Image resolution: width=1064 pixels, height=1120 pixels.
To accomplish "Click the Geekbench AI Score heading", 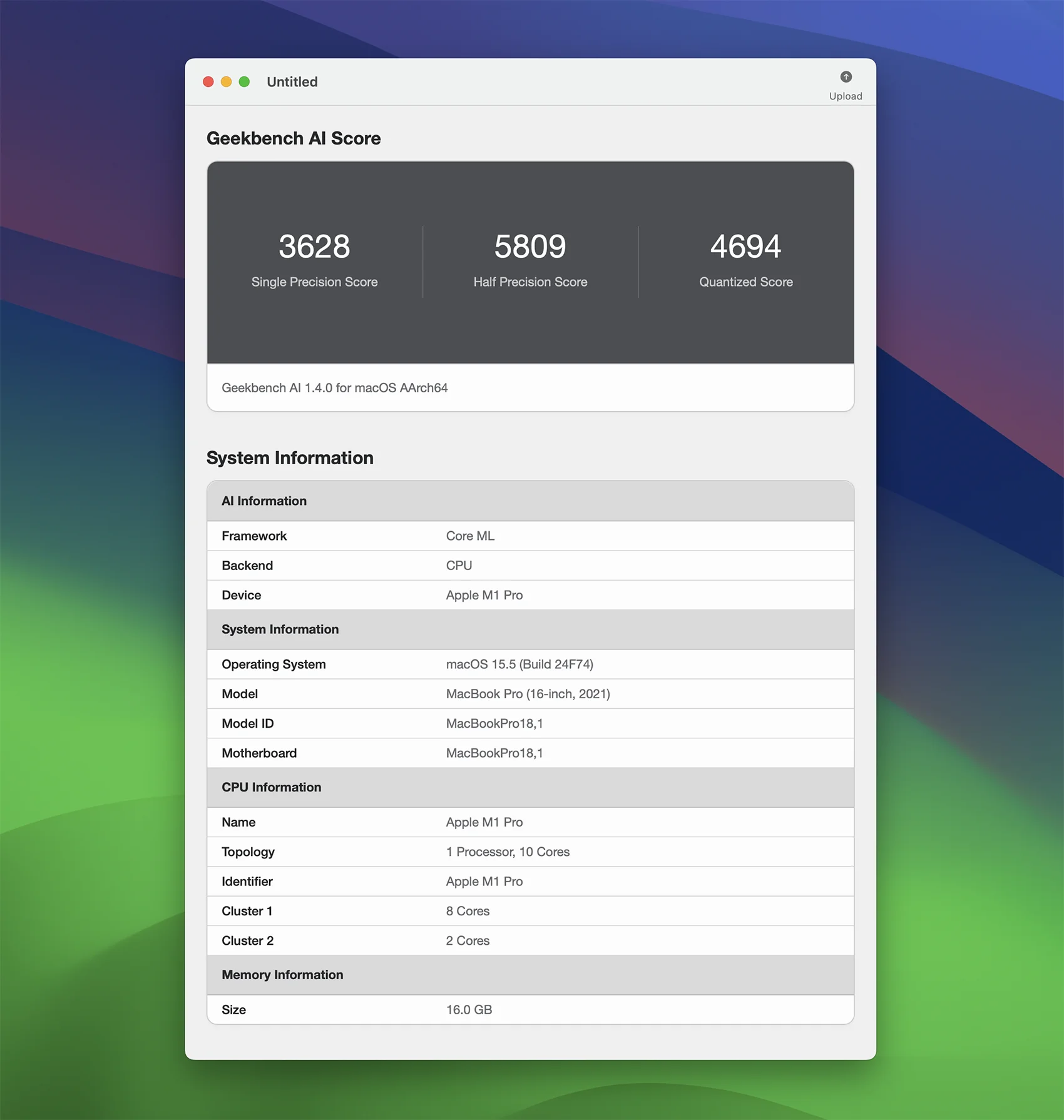I will (x=294, y=138).
